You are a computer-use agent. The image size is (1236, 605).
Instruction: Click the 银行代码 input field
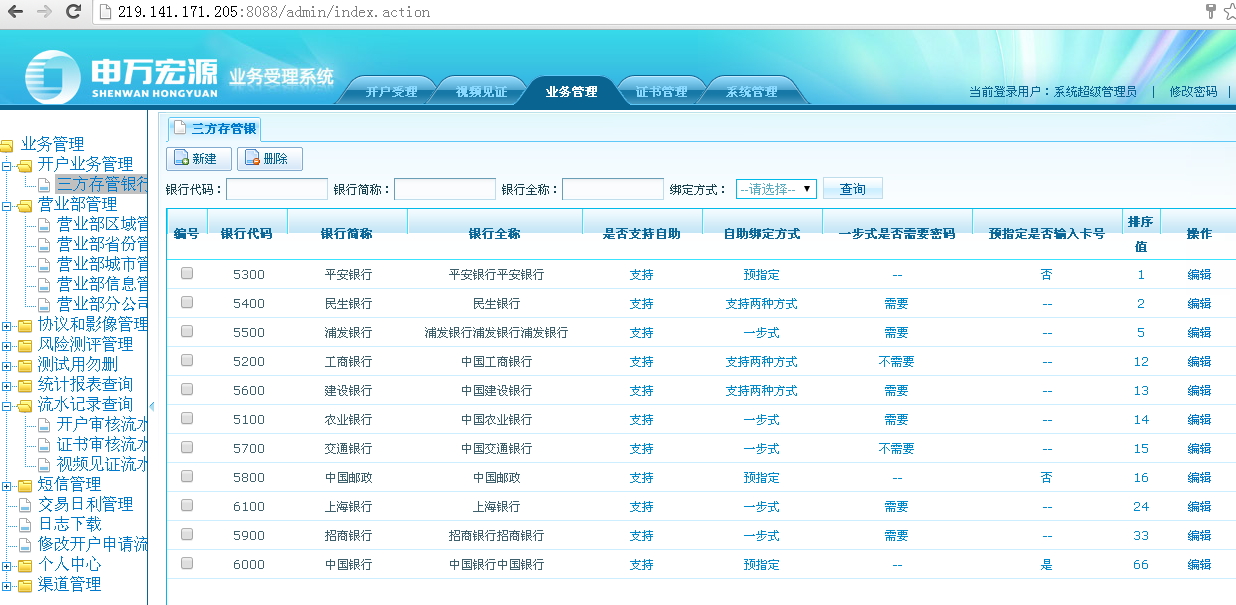tap(277, 189)
